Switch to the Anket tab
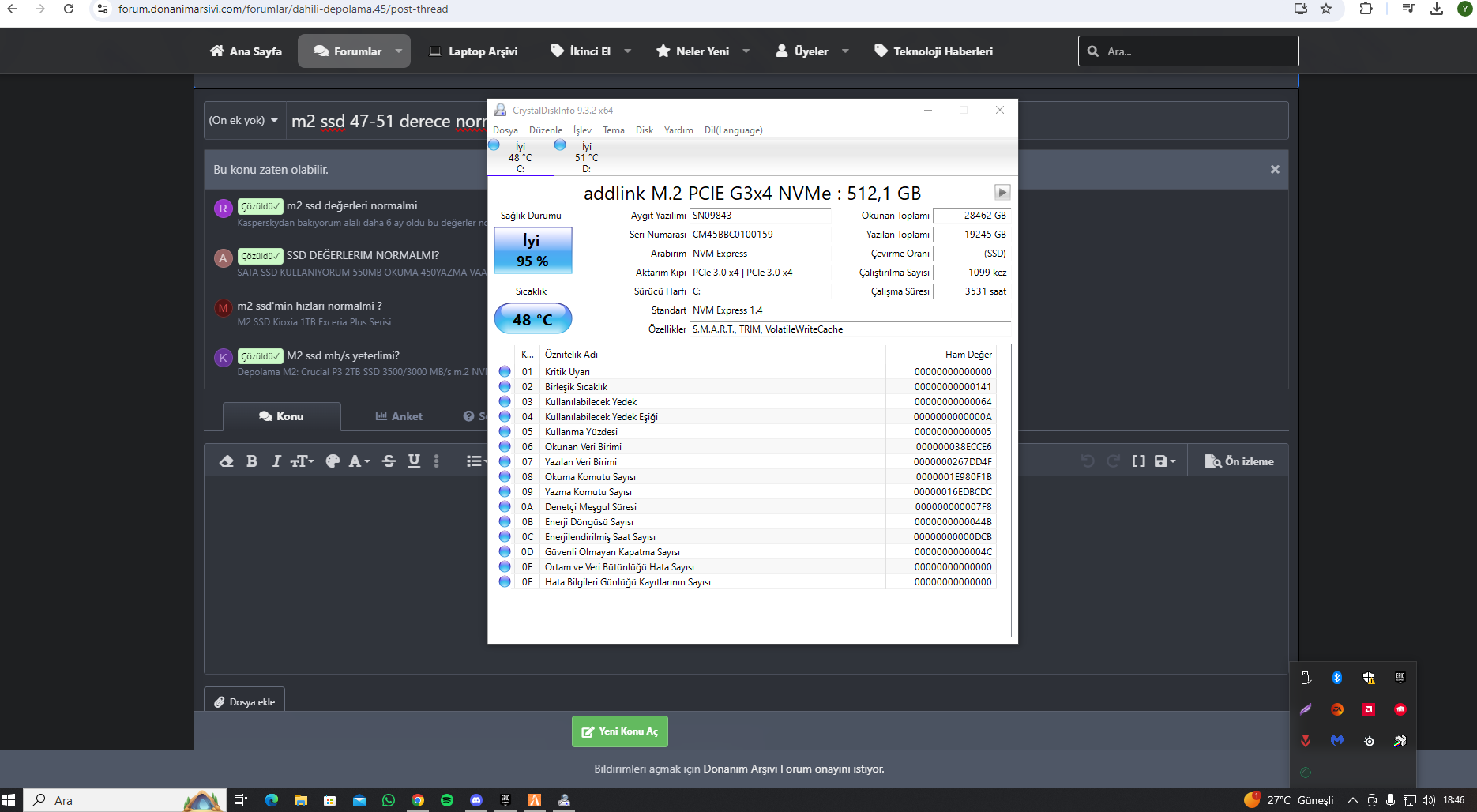The image size is (1477, 812). coord(399,416)
